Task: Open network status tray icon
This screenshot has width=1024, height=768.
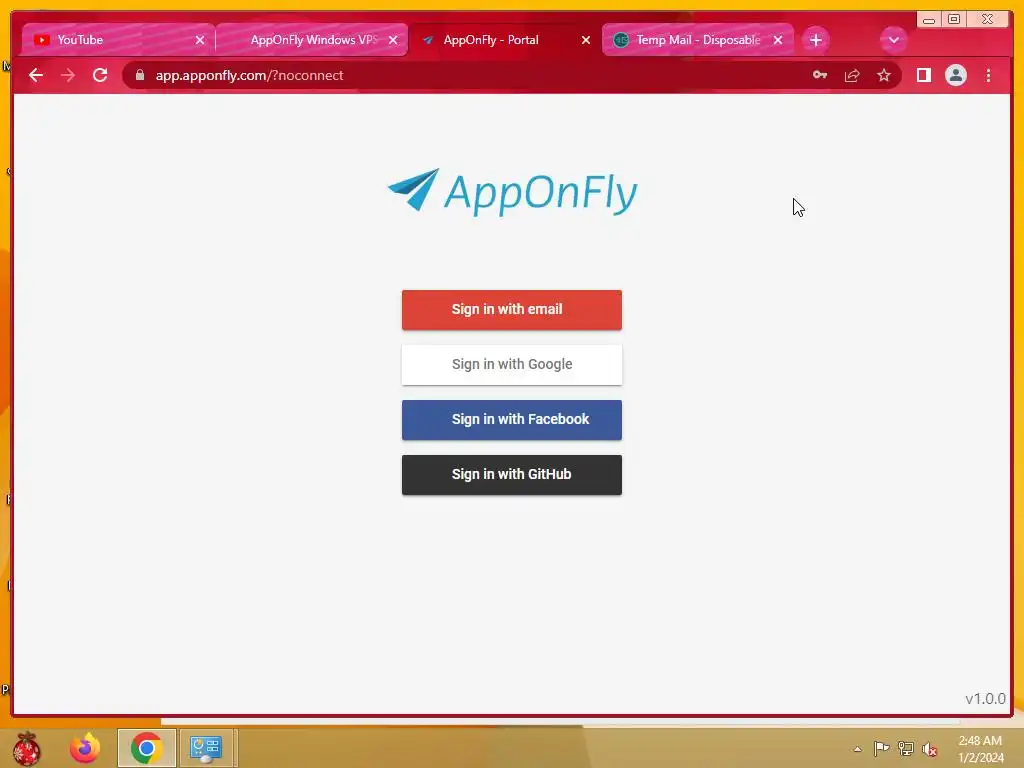Action: click(x=906, y=748)
